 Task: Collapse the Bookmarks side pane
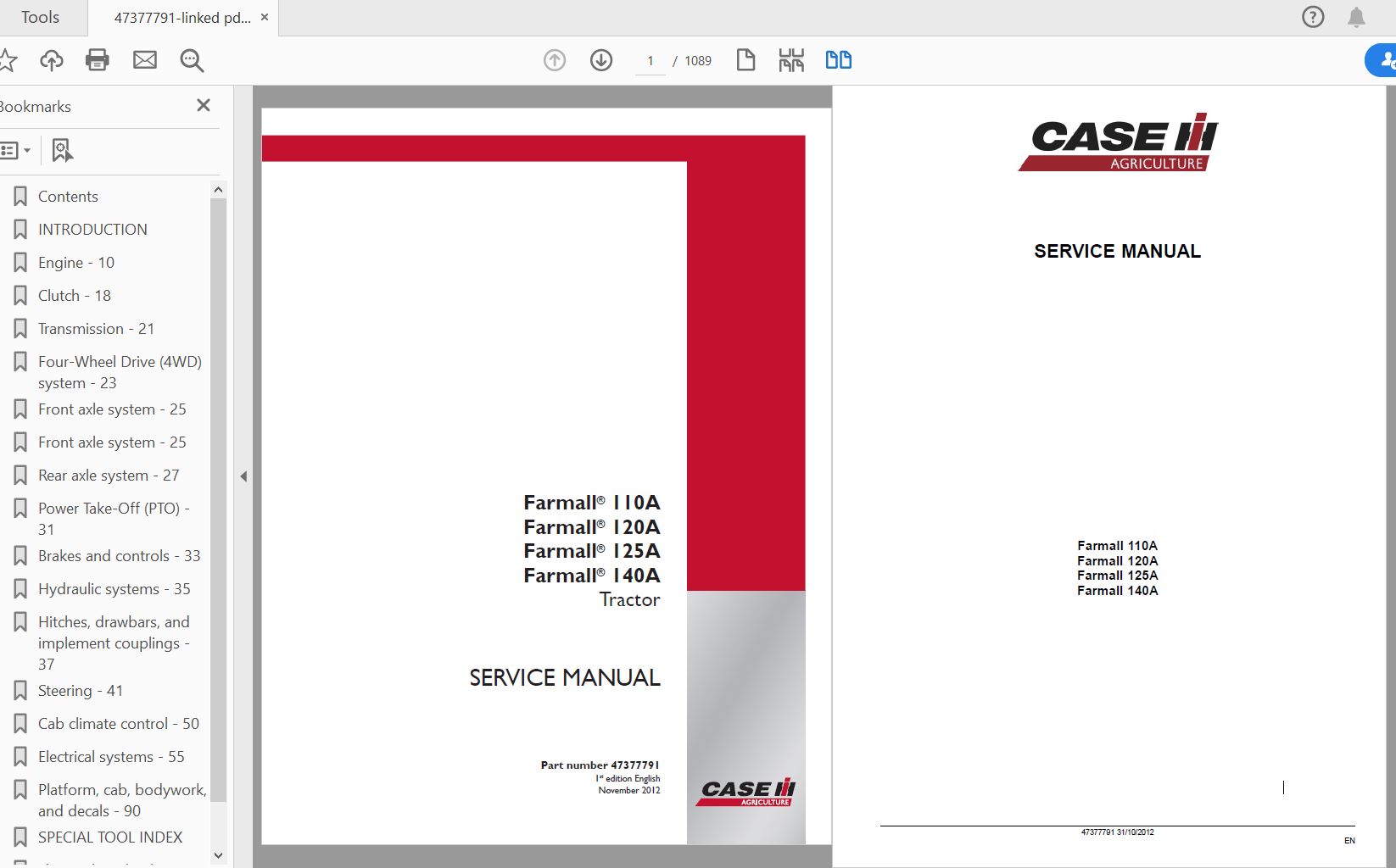coord(203,105)
